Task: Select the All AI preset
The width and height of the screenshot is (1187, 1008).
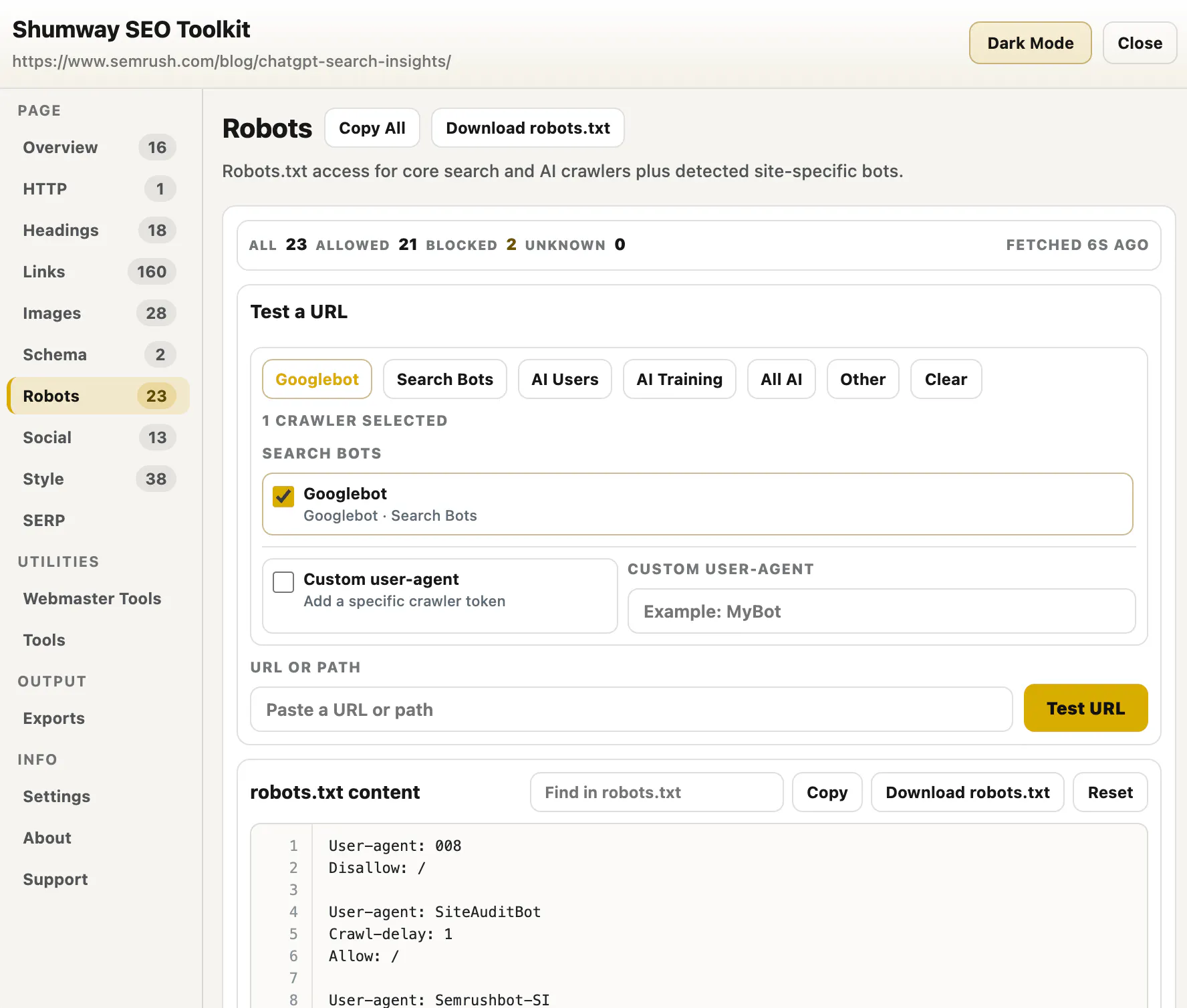Action: (781, 379)
